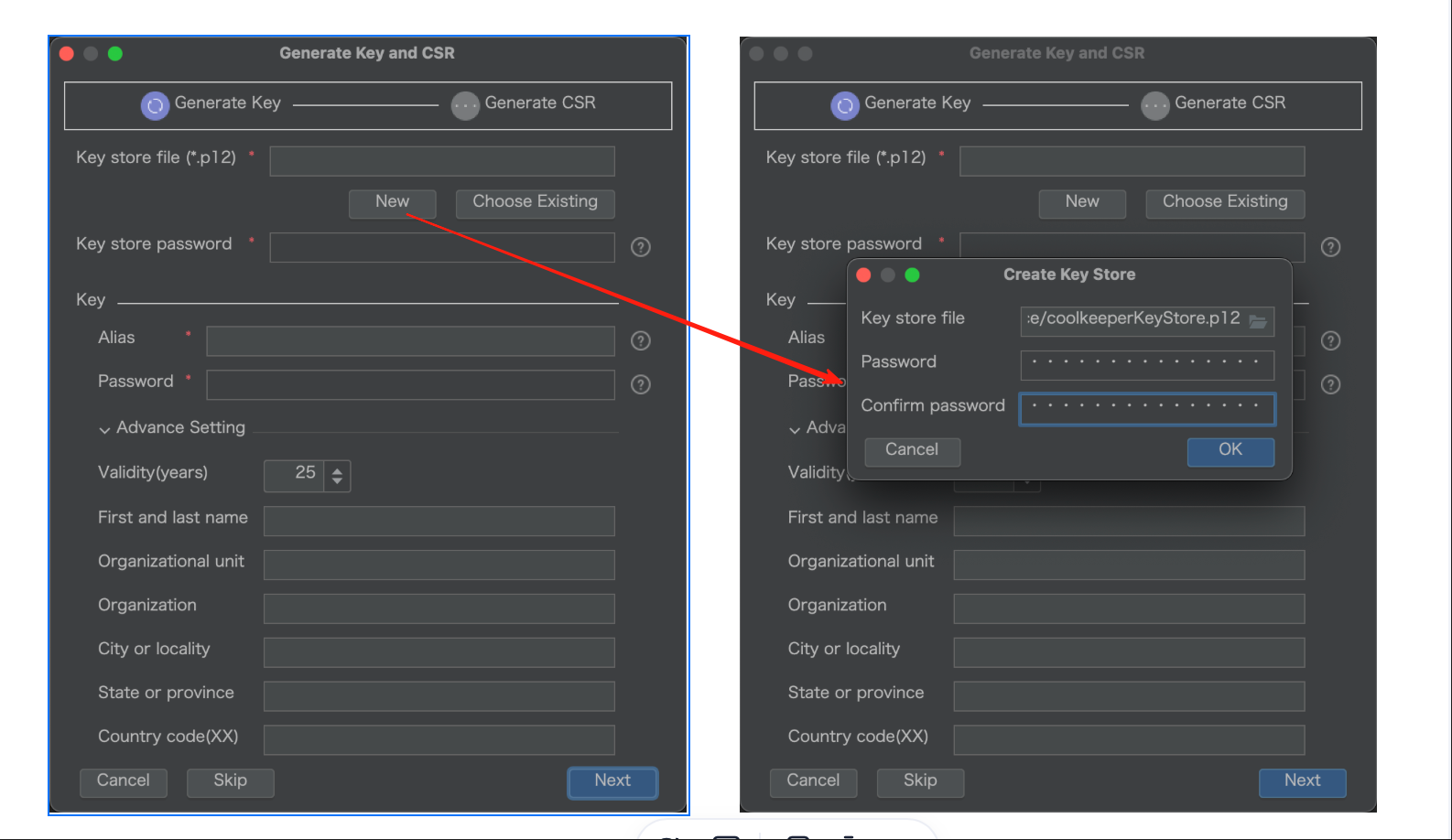The image size is (1452, 840).
Task: Click the Country code(XX) field in left dialog
Action: click(x=439, y=739)
